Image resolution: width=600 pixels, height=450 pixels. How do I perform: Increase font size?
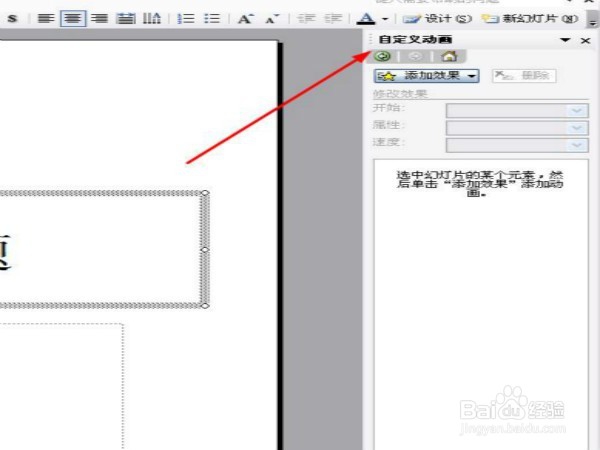pyautogui.click(x=246, y=18)
